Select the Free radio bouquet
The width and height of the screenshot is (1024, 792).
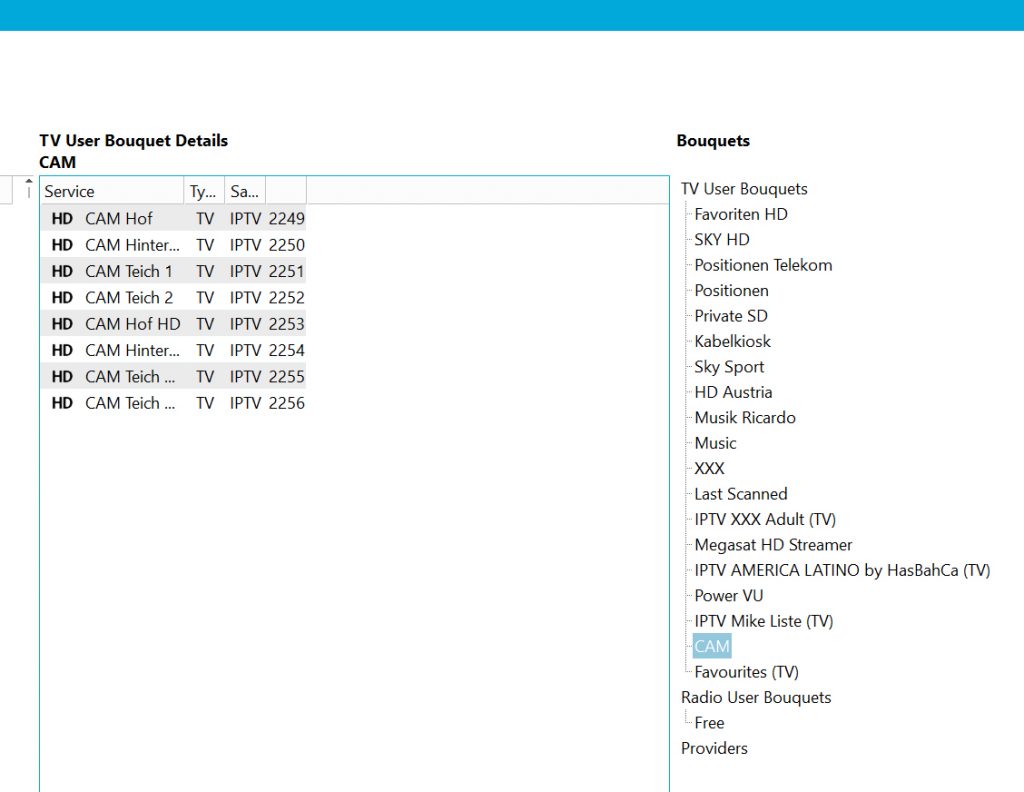709,723
